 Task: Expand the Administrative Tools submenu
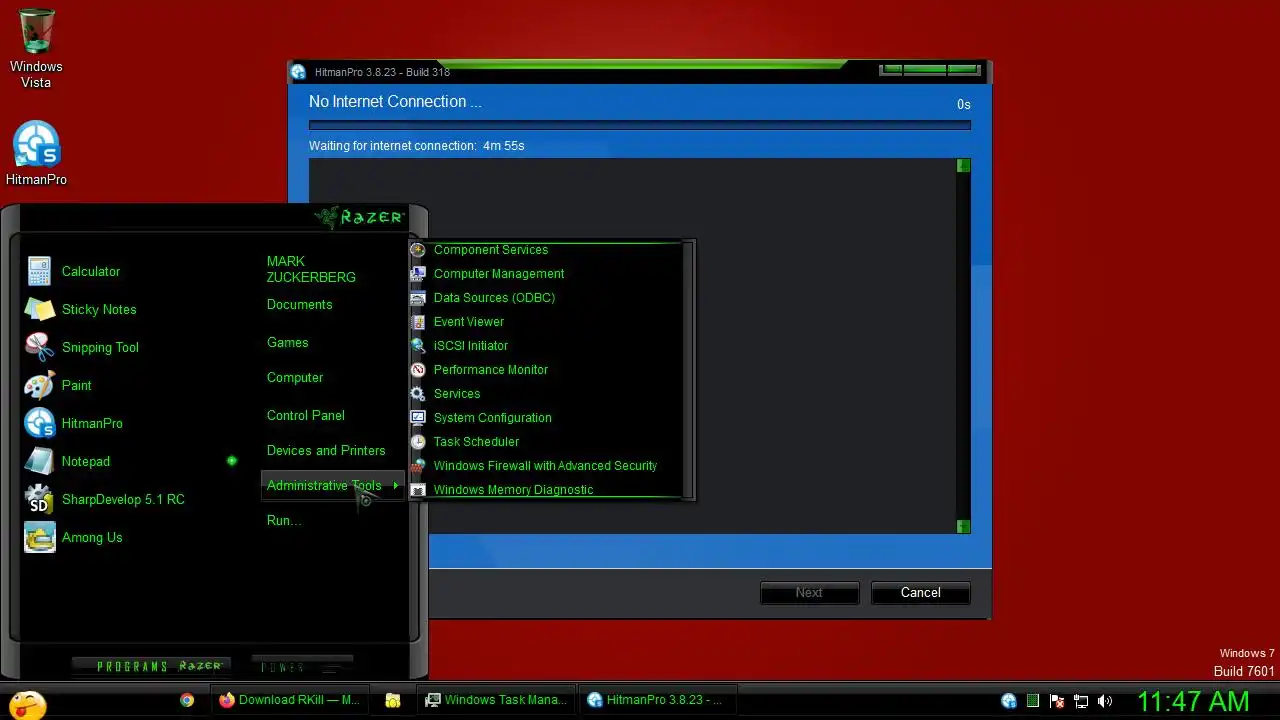[332, 485]
